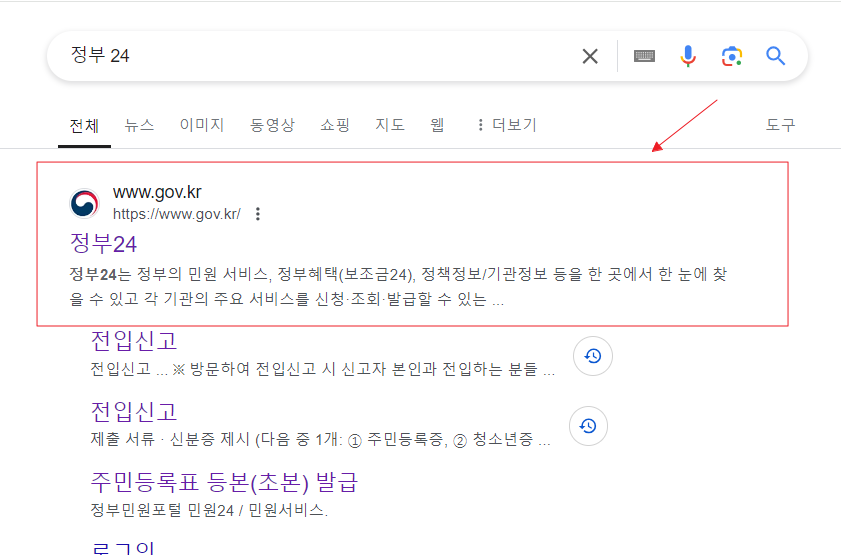This screenshot has width=841, height=555.
Task: Open the second 전입신고 sitelink
Action: [x=134, y=412]
